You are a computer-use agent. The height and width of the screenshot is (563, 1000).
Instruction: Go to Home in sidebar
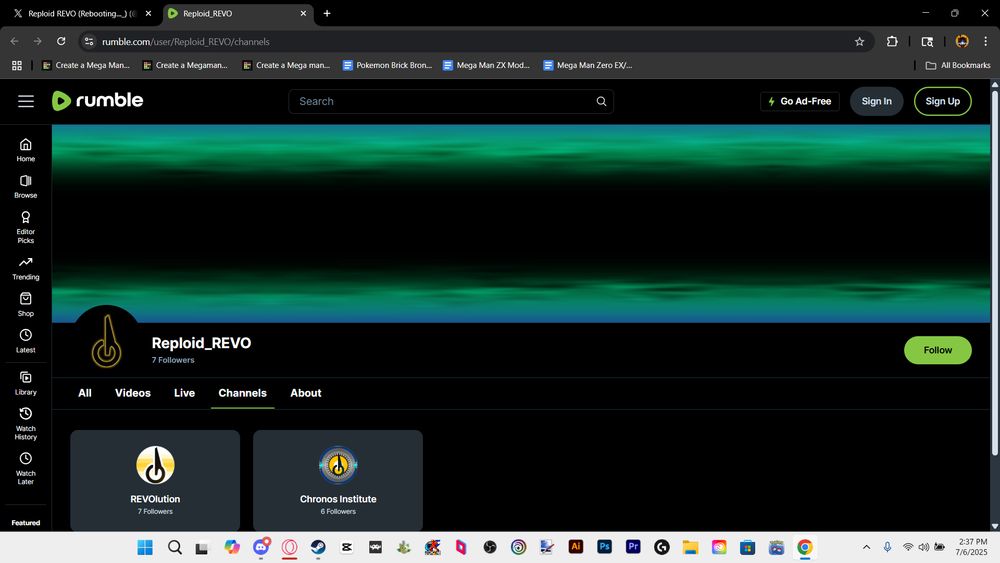tap(26, 150)
